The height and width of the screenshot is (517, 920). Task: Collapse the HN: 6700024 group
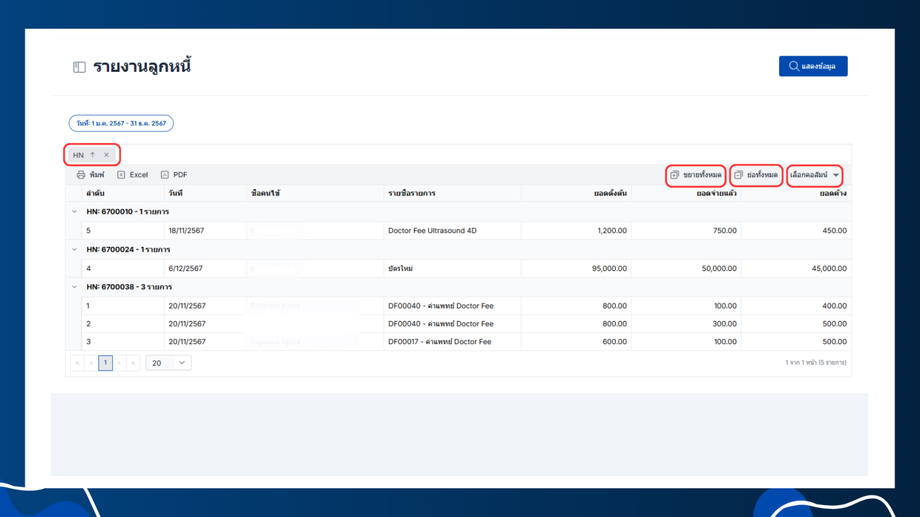pos(74,250)
